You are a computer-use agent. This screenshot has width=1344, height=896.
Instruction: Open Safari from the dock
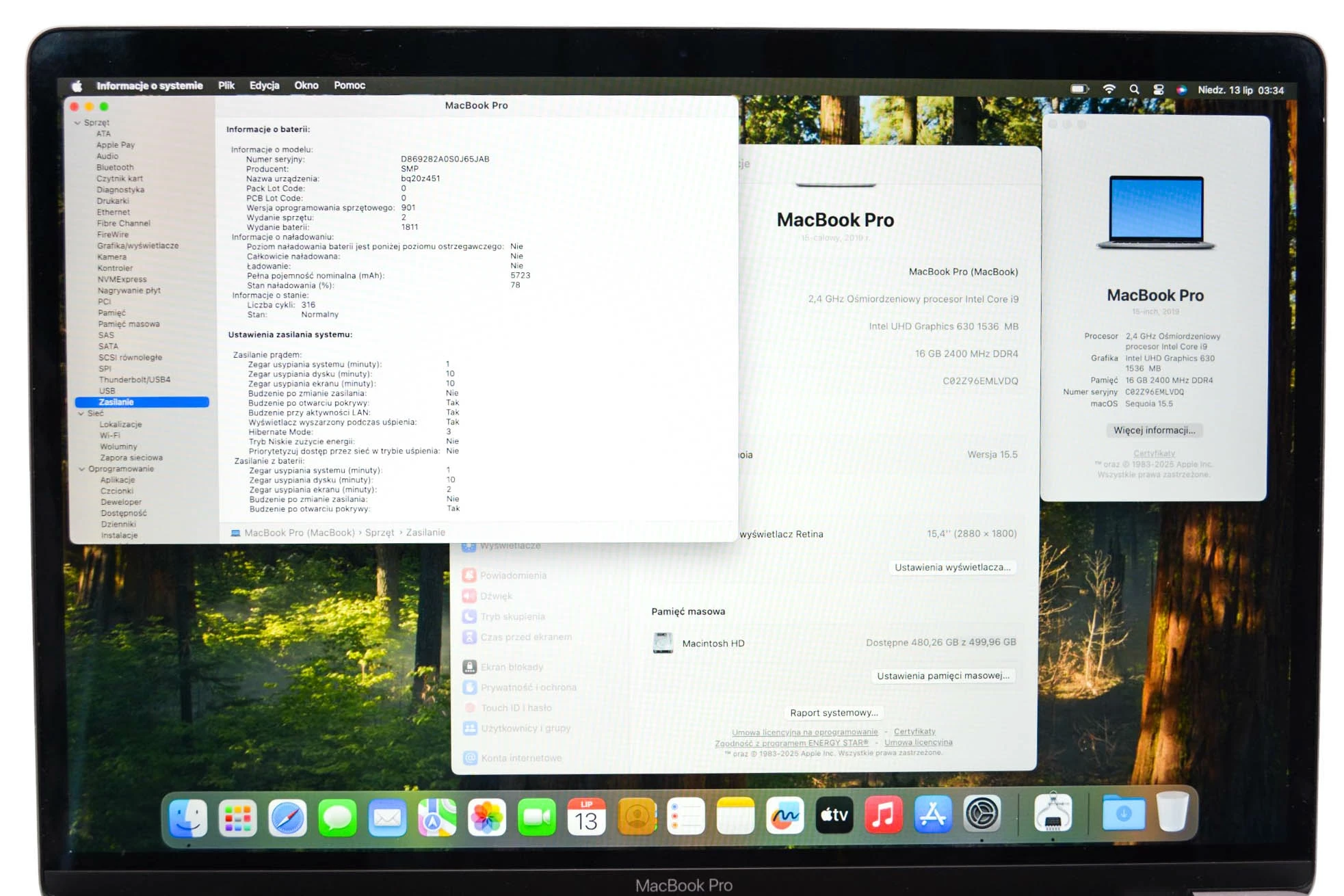[287, 817]
